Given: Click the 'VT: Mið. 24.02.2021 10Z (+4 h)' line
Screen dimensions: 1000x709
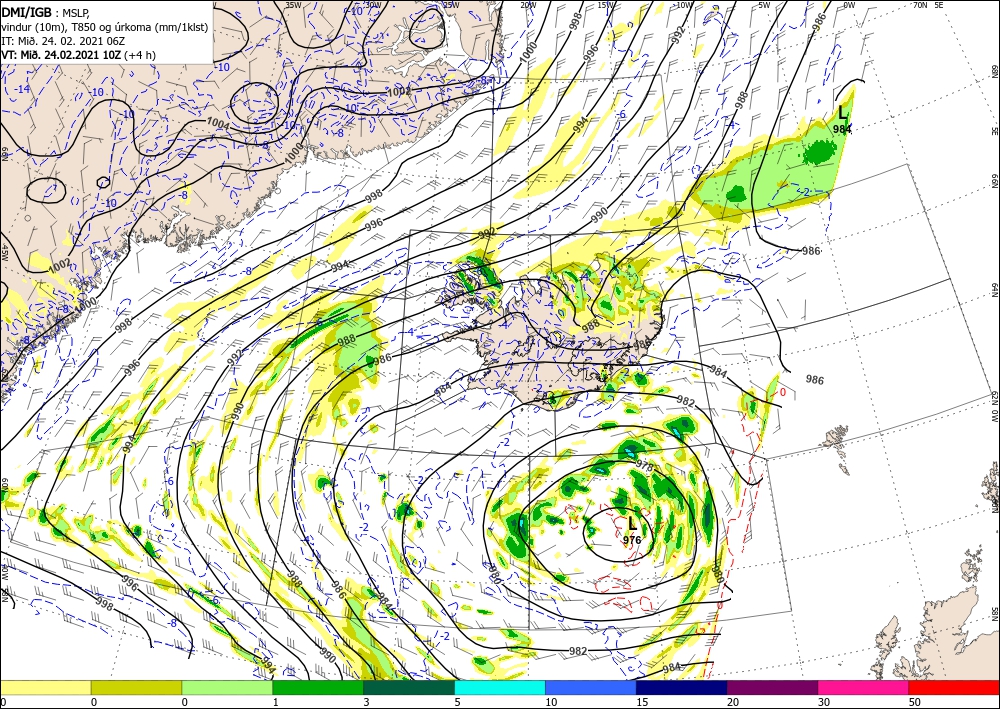Looking at the screenshot, I should pyautogui.click(x=78, y=55).
